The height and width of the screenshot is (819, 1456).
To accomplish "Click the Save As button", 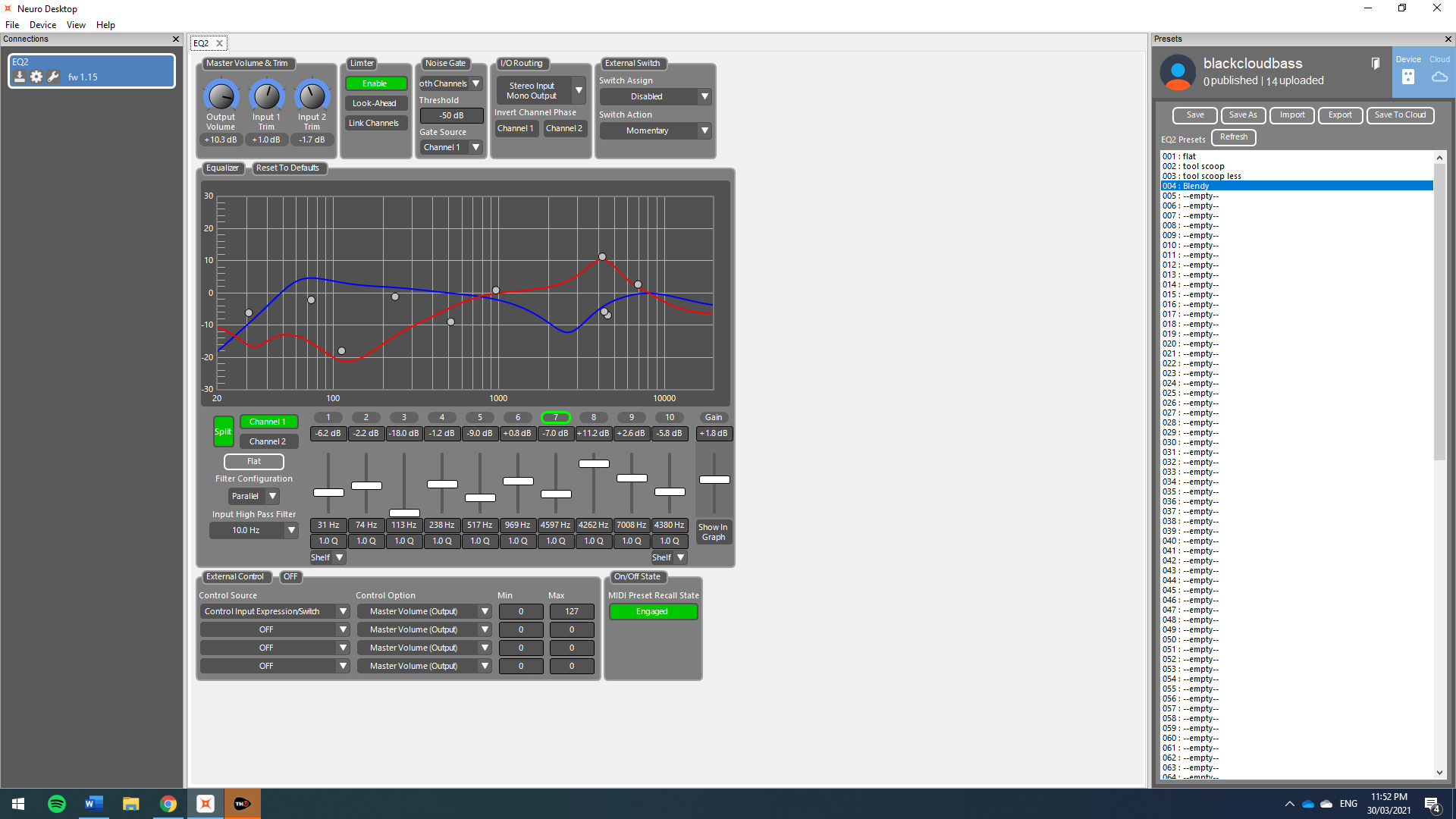I will [1243, 115].
